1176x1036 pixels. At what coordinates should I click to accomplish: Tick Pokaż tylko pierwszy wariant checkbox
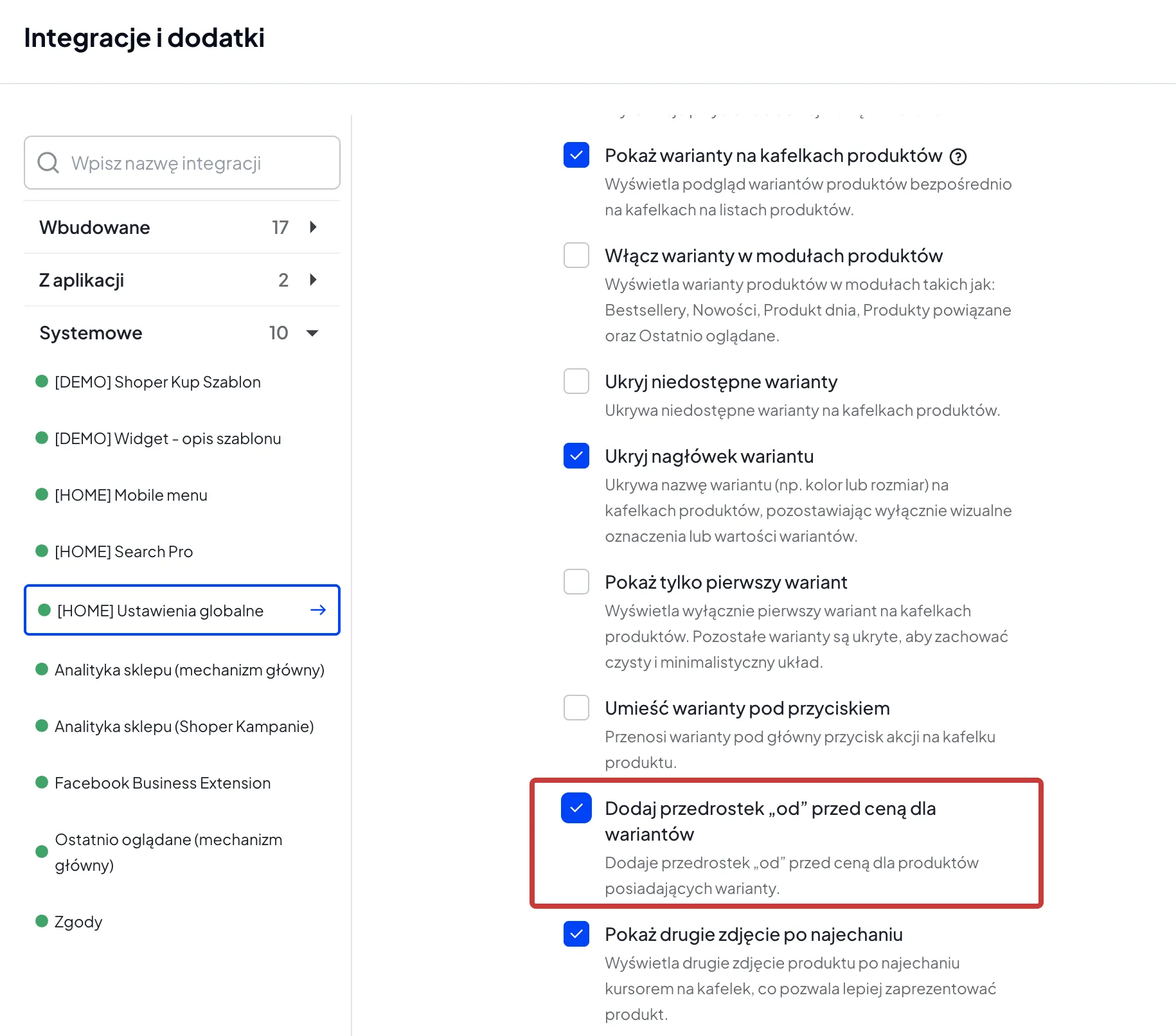click(576, 582)
